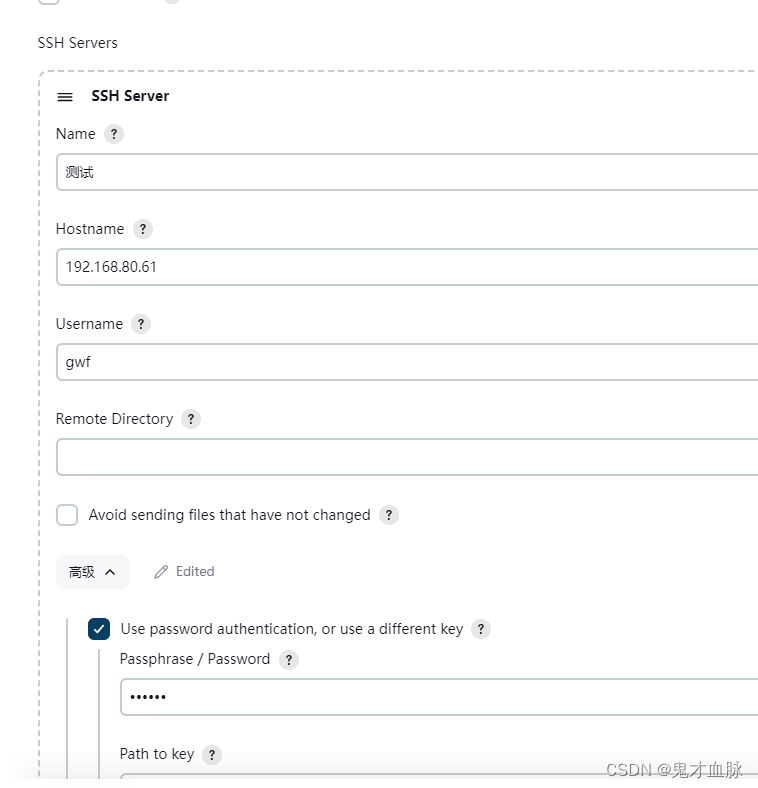Image resolution: width=758 pixels, height=788 pixels.
Task: Collapse the 高级 advanced section
Action: (92, 572)
